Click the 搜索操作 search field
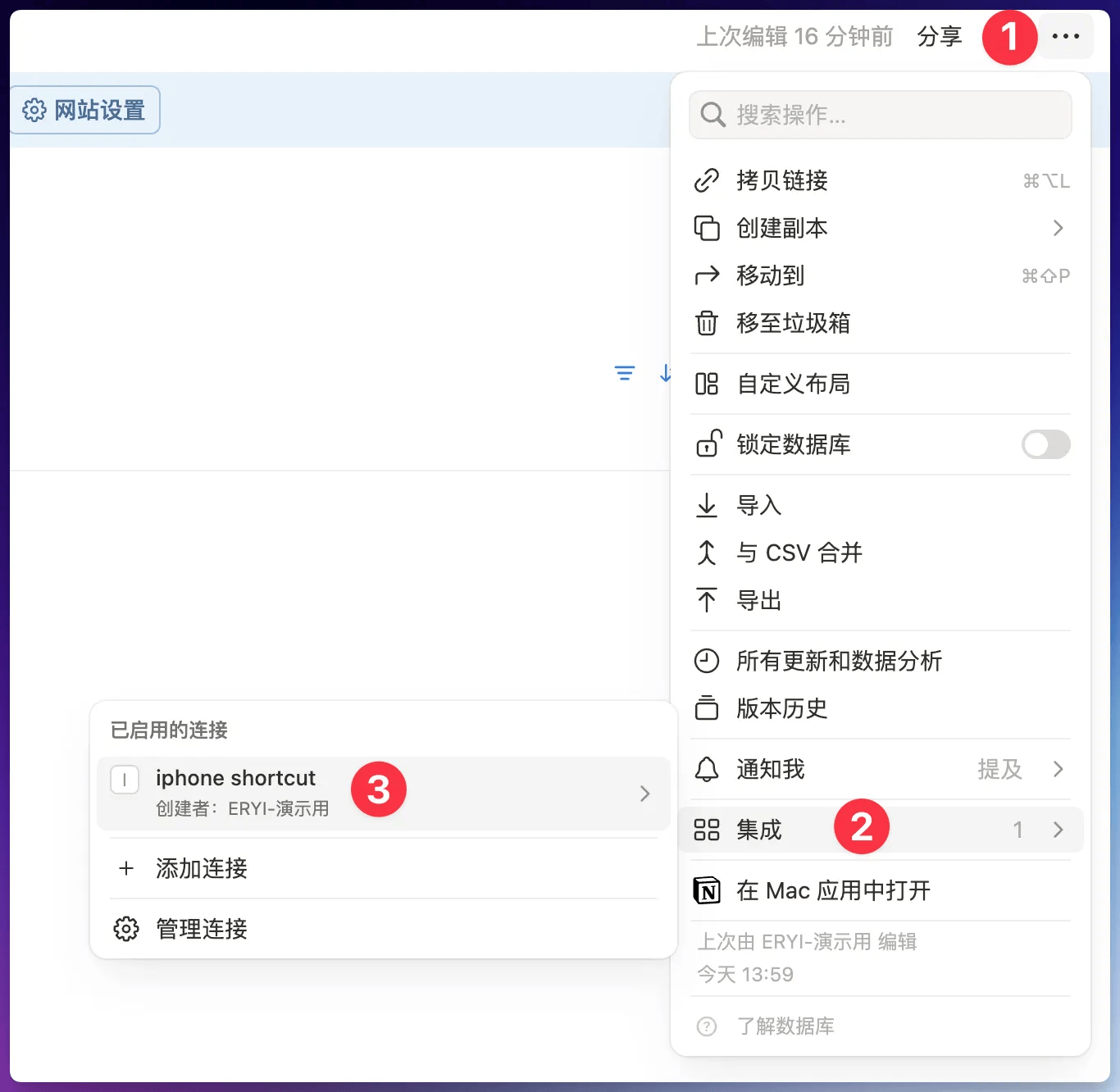 [881, 115]
